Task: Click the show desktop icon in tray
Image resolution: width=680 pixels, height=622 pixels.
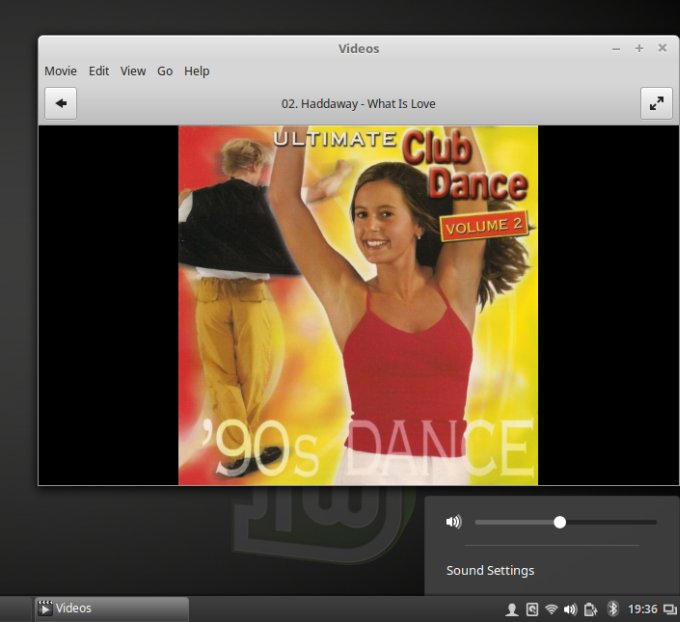Action: tap(670, 609)
